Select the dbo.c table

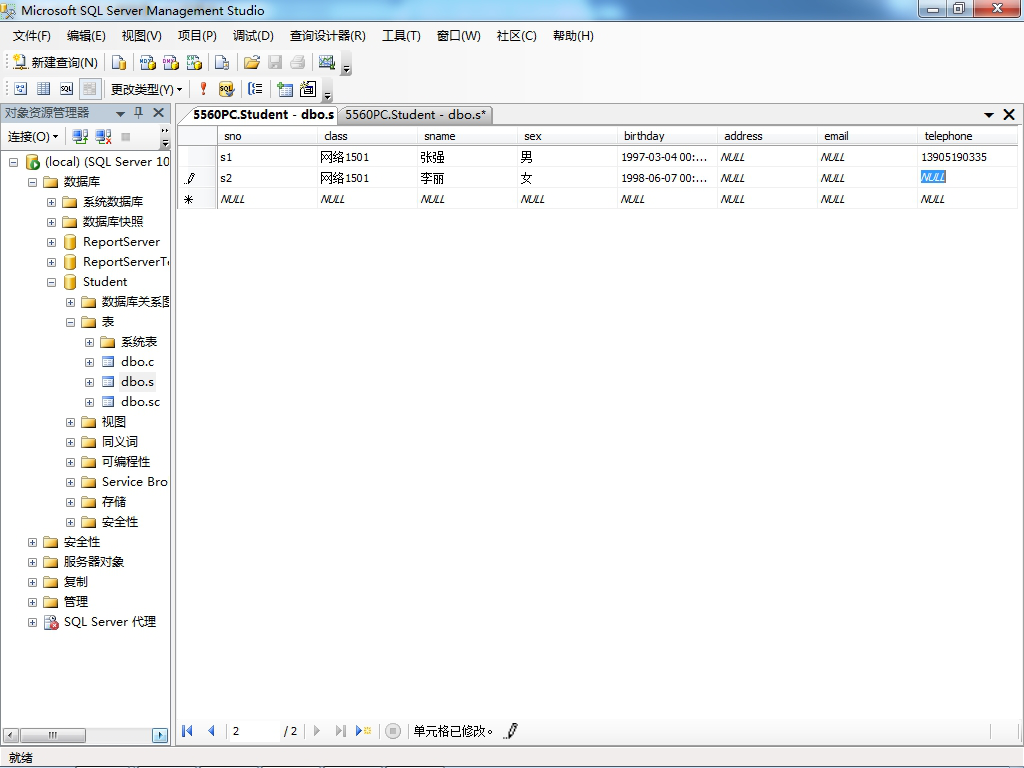pos(137,362)
